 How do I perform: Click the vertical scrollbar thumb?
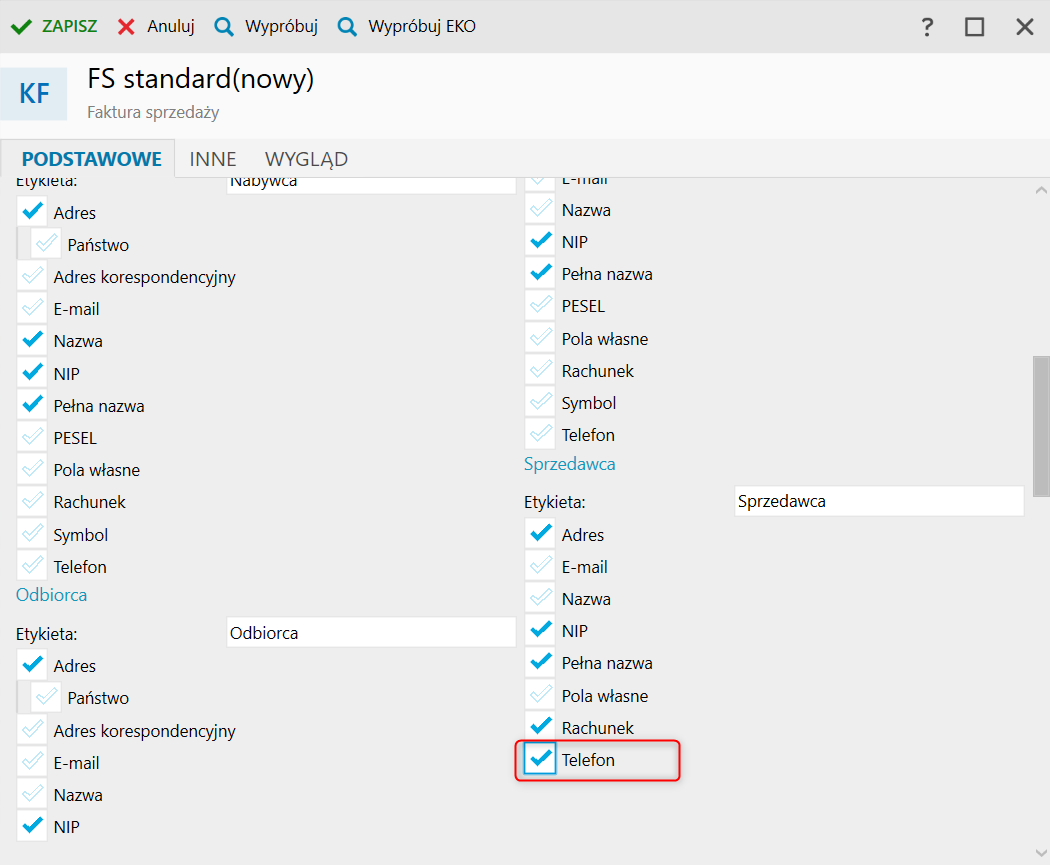coord(1041,420)
